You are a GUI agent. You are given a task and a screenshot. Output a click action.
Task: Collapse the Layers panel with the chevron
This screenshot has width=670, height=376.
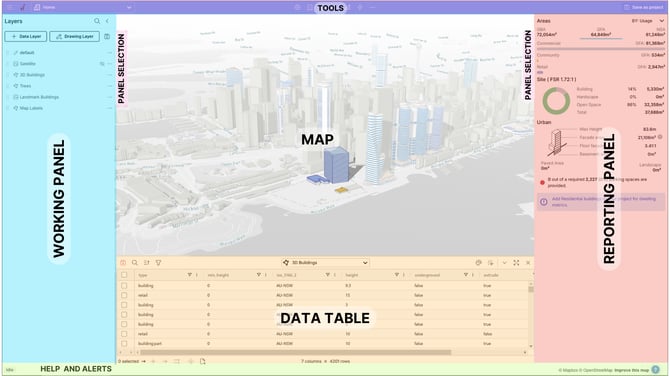(107, 21)
